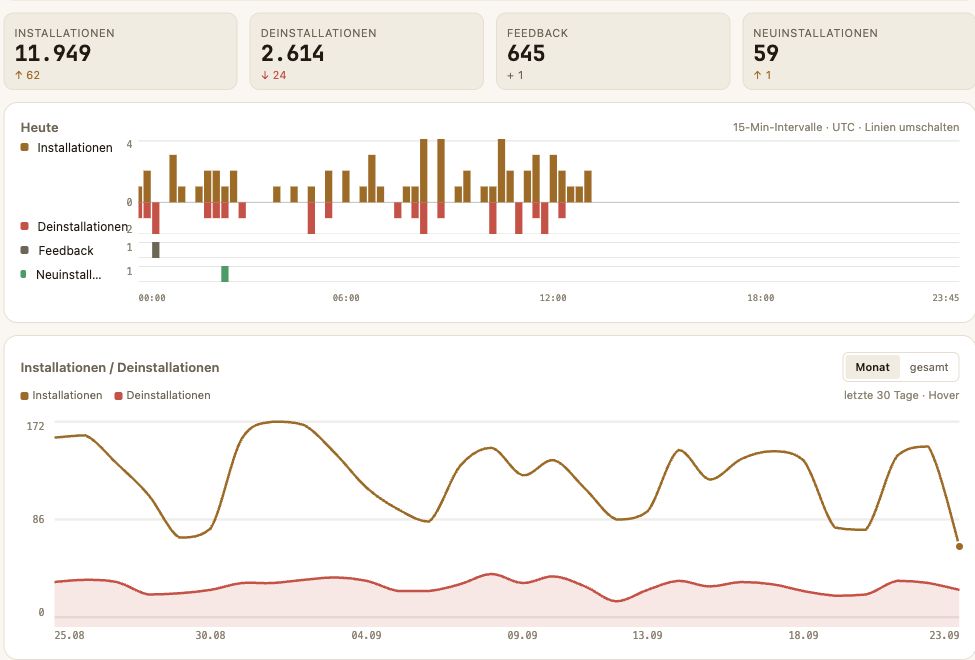Toggle Feedback series in Heute legend
Screen dimensions: 975x660
coord(57,251)
